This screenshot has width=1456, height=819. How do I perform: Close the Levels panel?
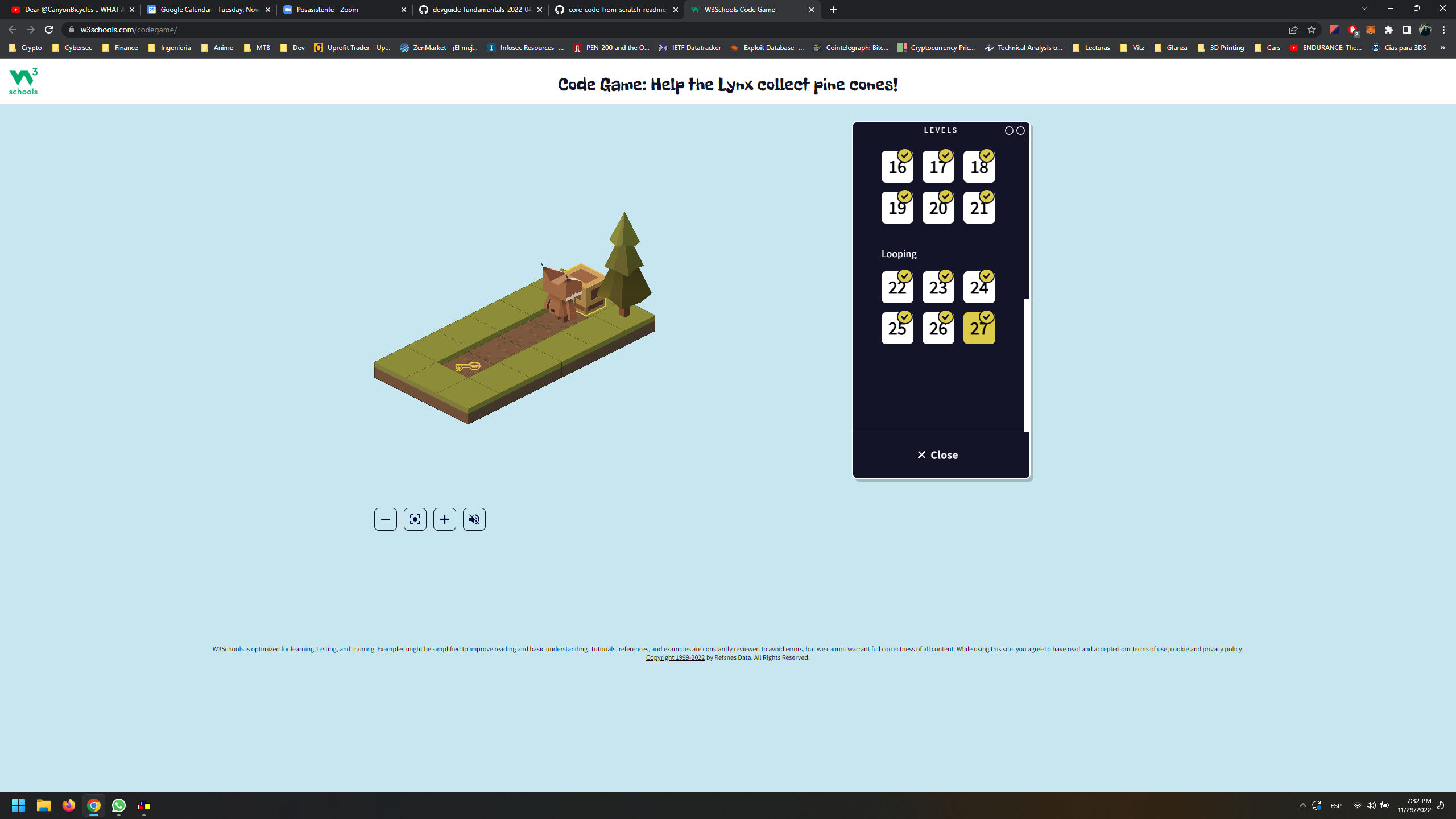[938, 454]
